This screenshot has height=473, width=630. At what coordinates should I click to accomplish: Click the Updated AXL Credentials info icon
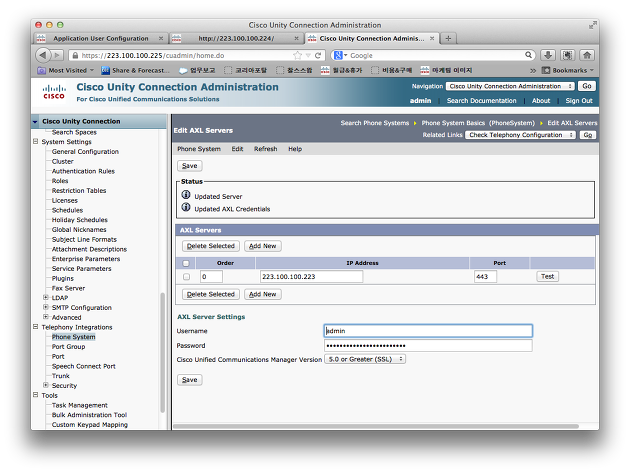tap(186, 207)
